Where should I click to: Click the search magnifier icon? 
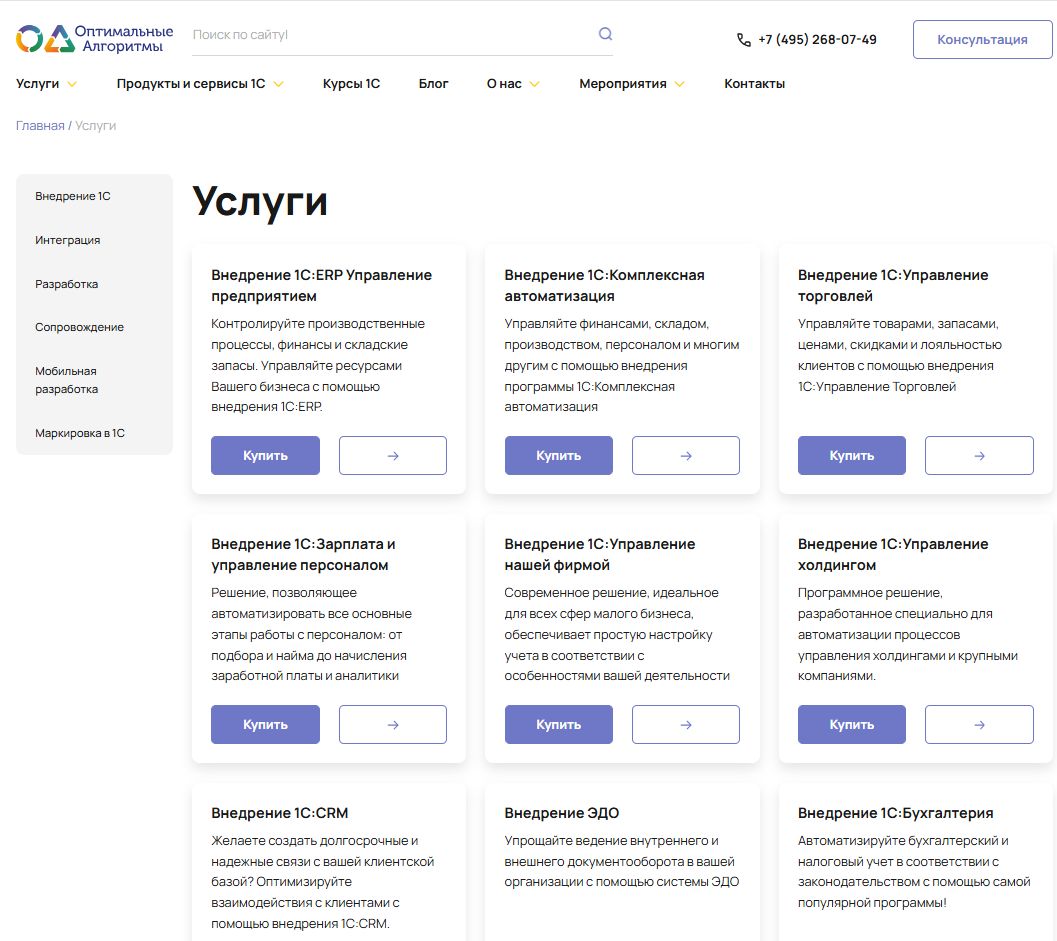click(x=604, y=33)
